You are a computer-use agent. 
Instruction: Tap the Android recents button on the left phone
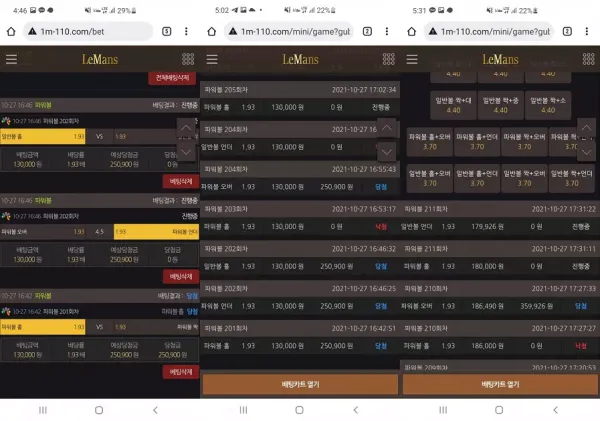(43, 410)
